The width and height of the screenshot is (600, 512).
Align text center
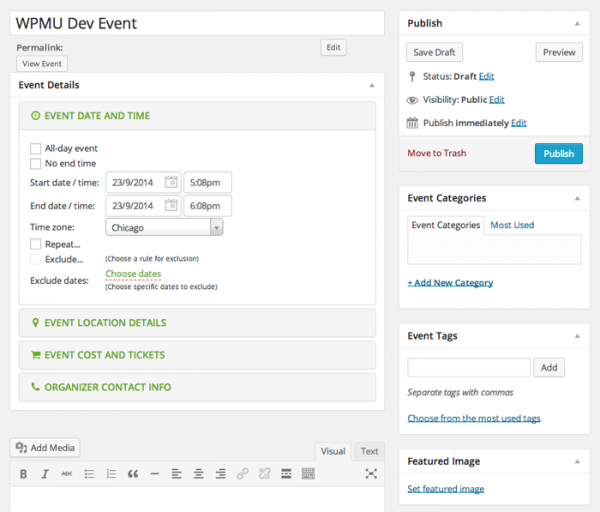point(198,474)
